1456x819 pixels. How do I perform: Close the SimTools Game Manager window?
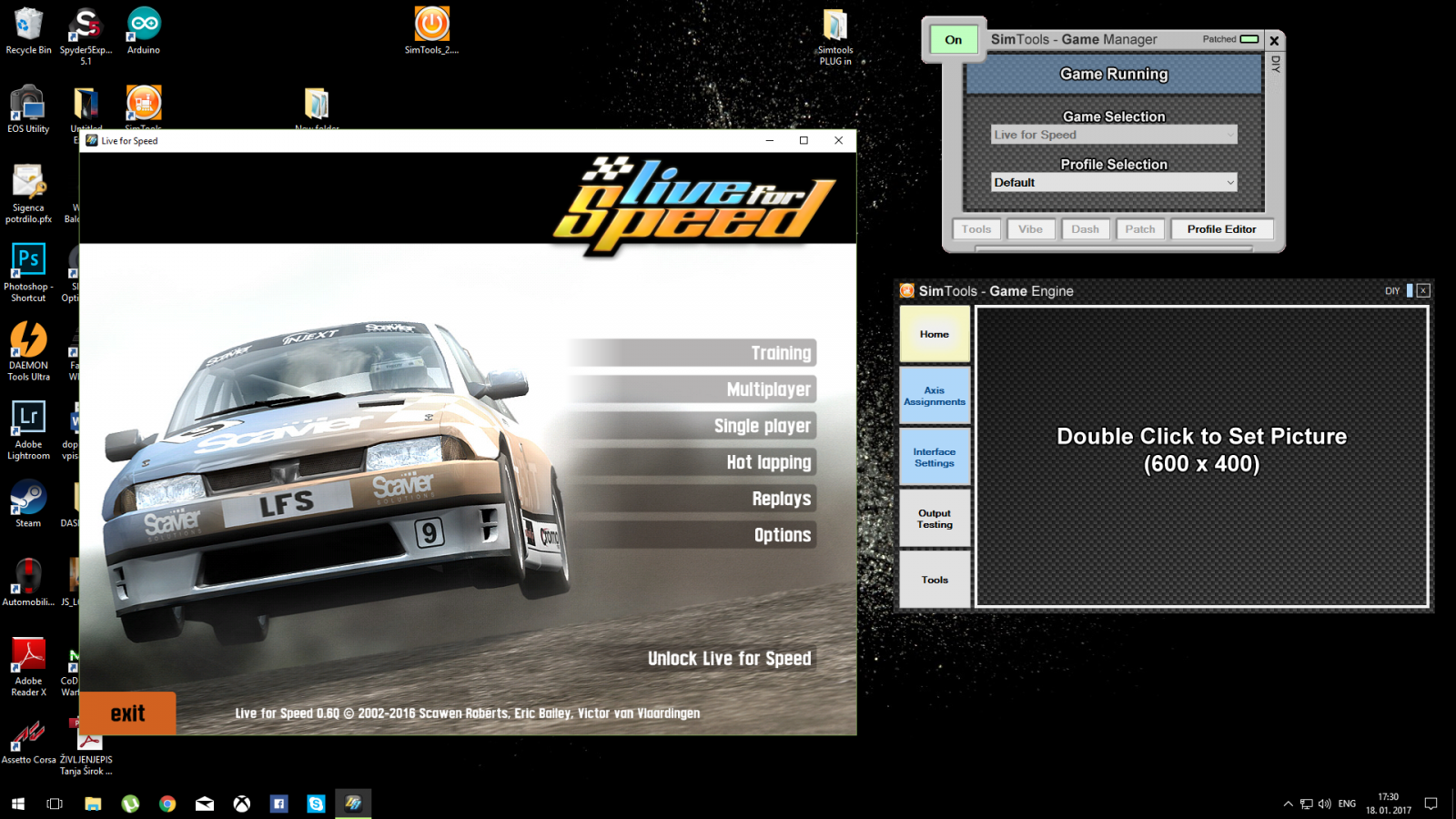click(x=1274, y=40)
